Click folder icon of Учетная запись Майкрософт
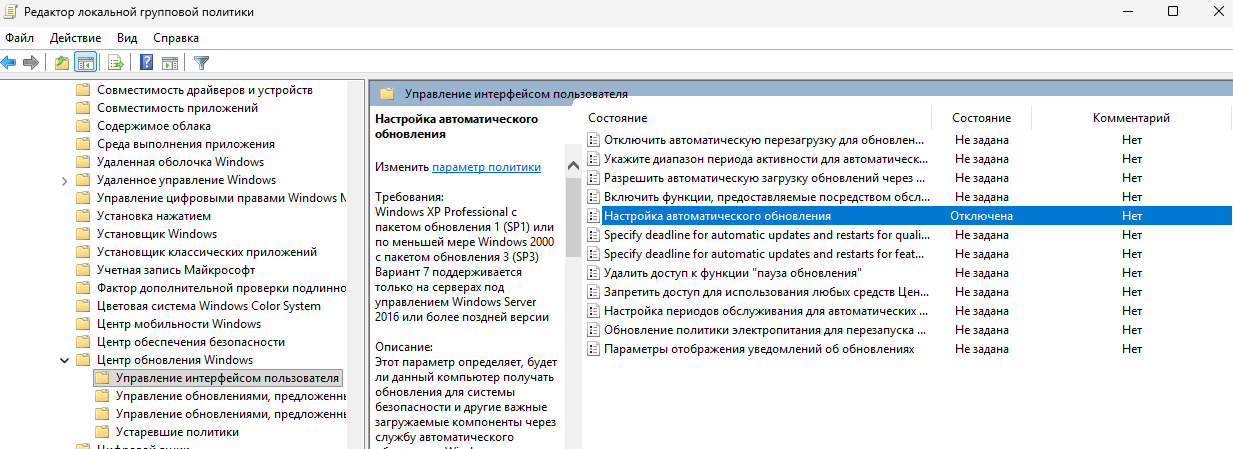The width and height of the screenshot is (1233, 449). [84, 270]
